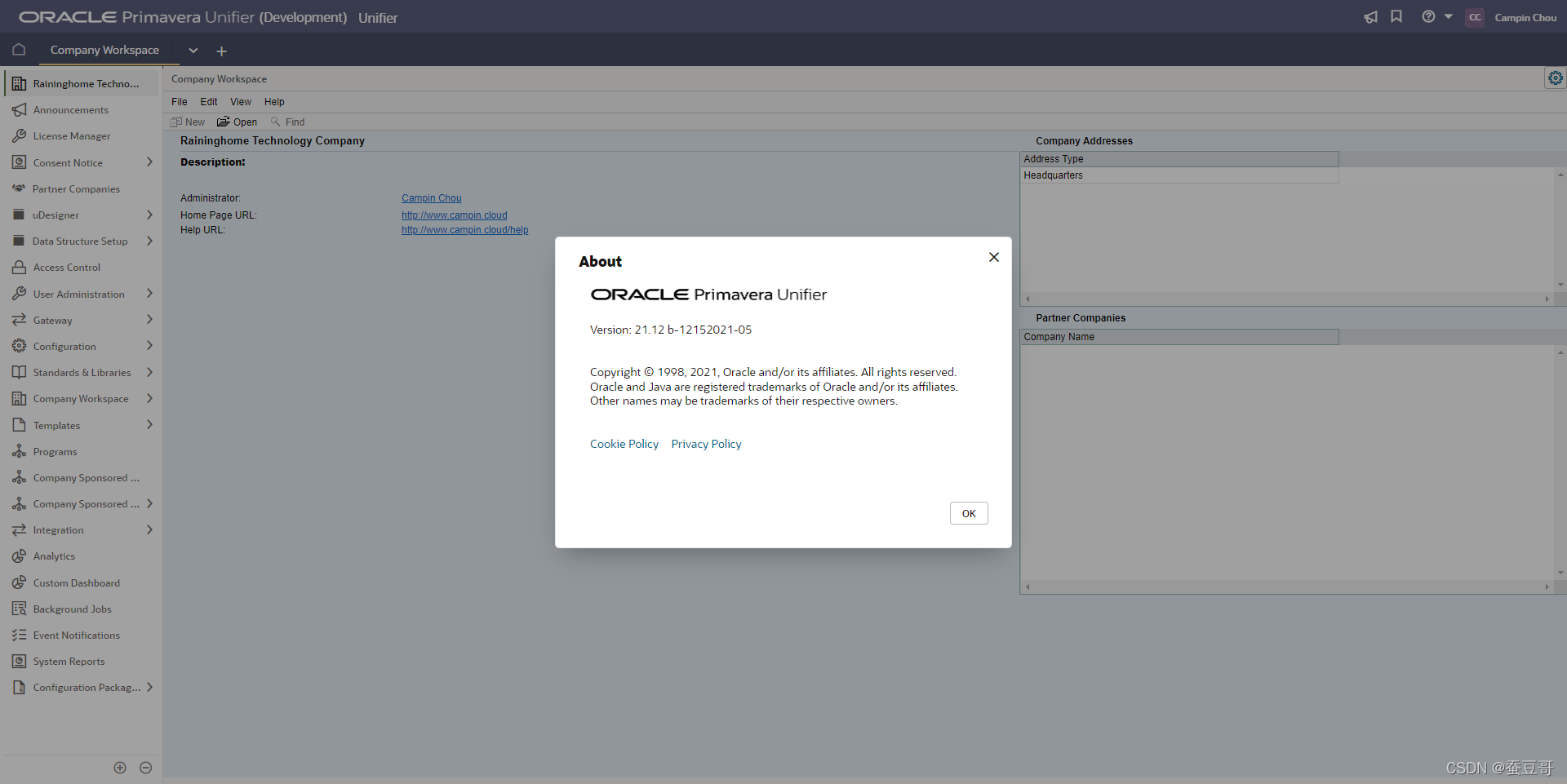Click the announcements megaphone icon top right

pos(1370,16)
